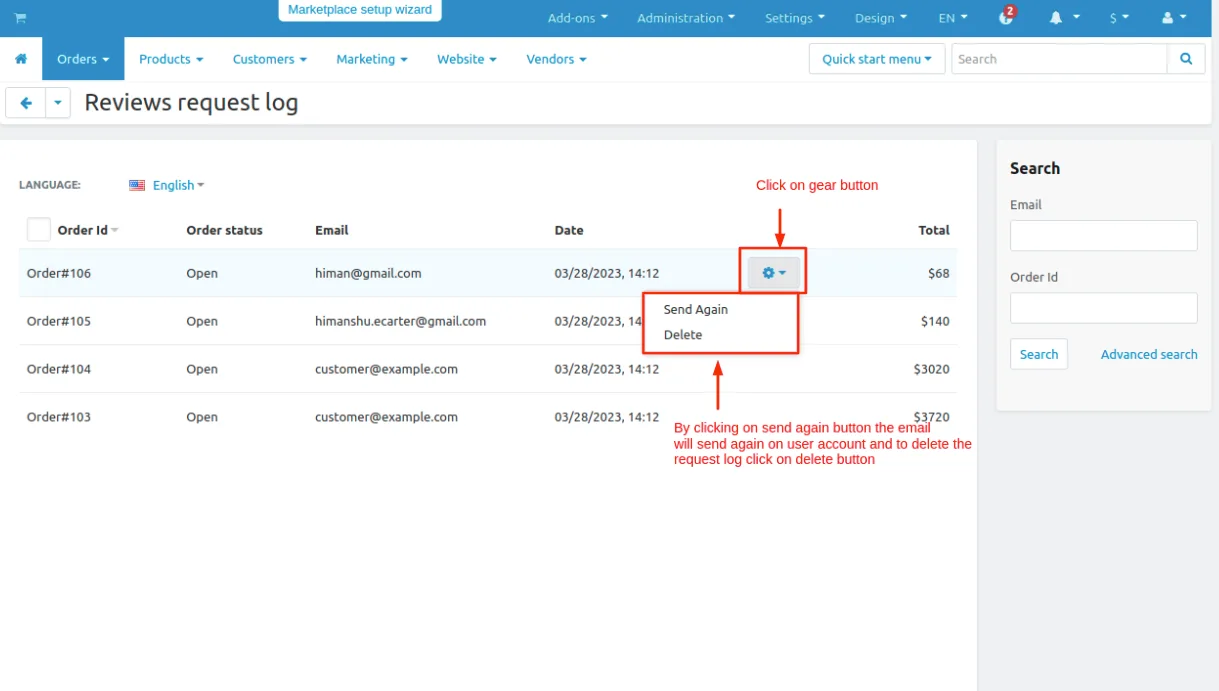Click the Search button in sidebar

coord(1039,354)
